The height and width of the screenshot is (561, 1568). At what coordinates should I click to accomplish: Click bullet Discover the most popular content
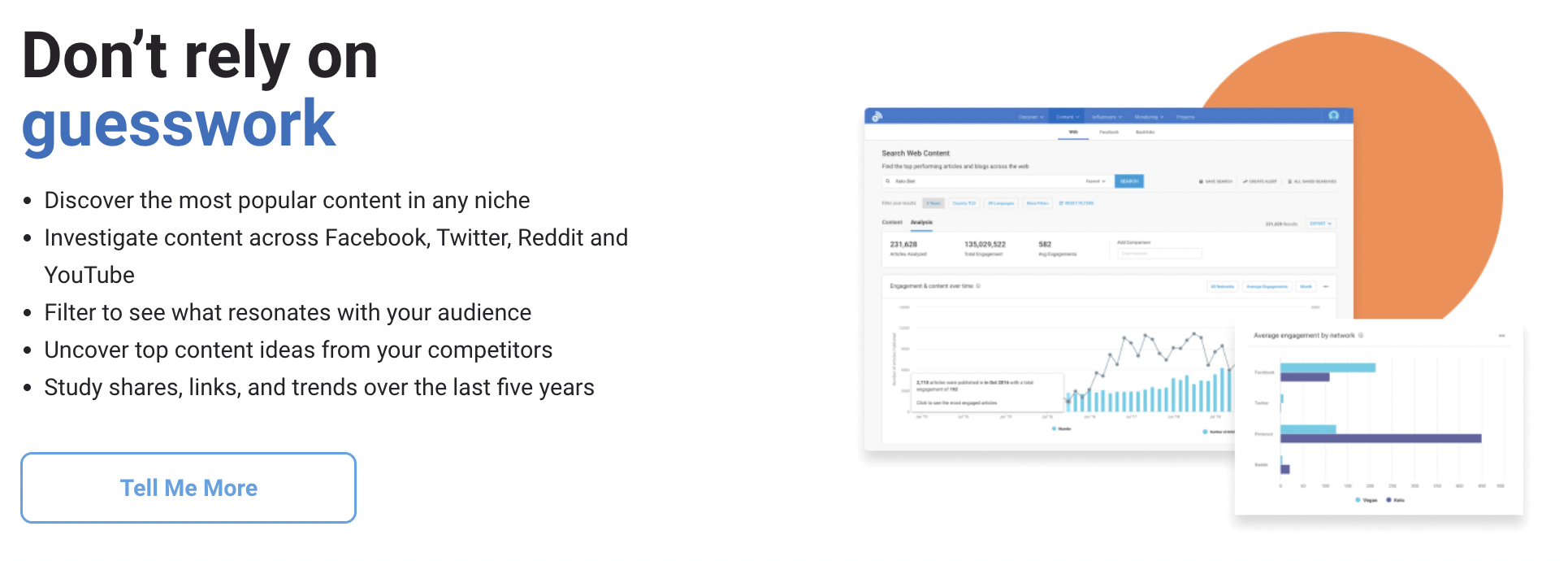(x=287, y=200)
